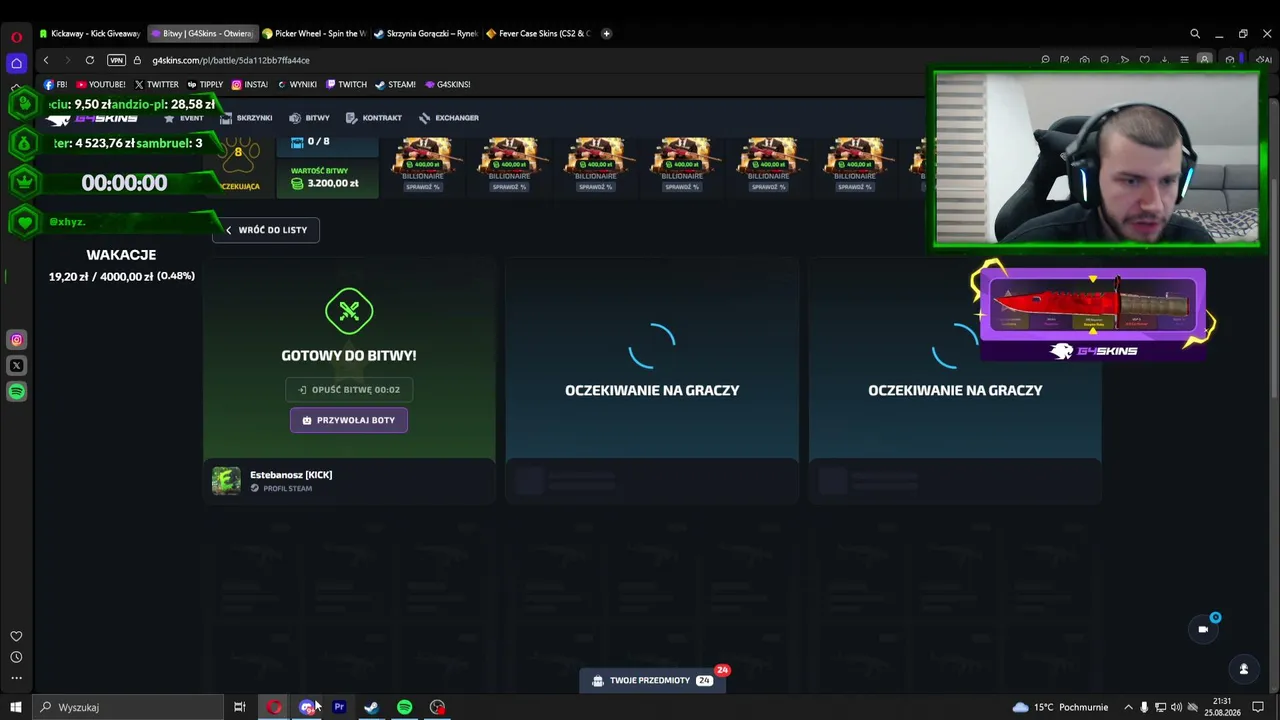
Task: Open the G4SKINS! bookmark
Action: (447, 84)
